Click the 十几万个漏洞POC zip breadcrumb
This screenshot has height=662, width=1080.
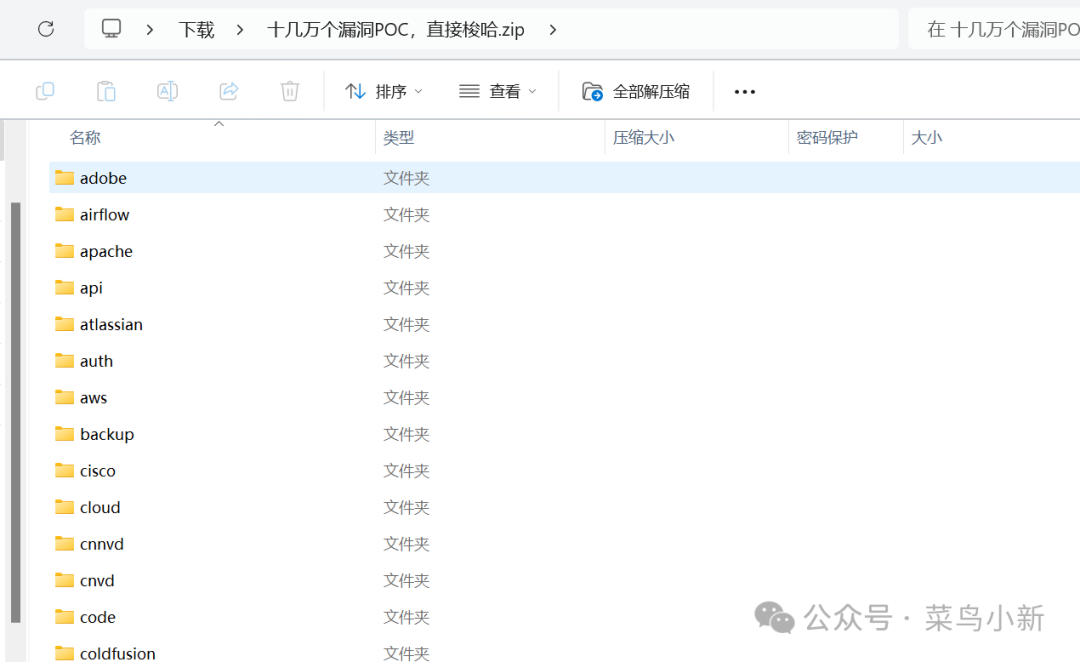[395, 30]
